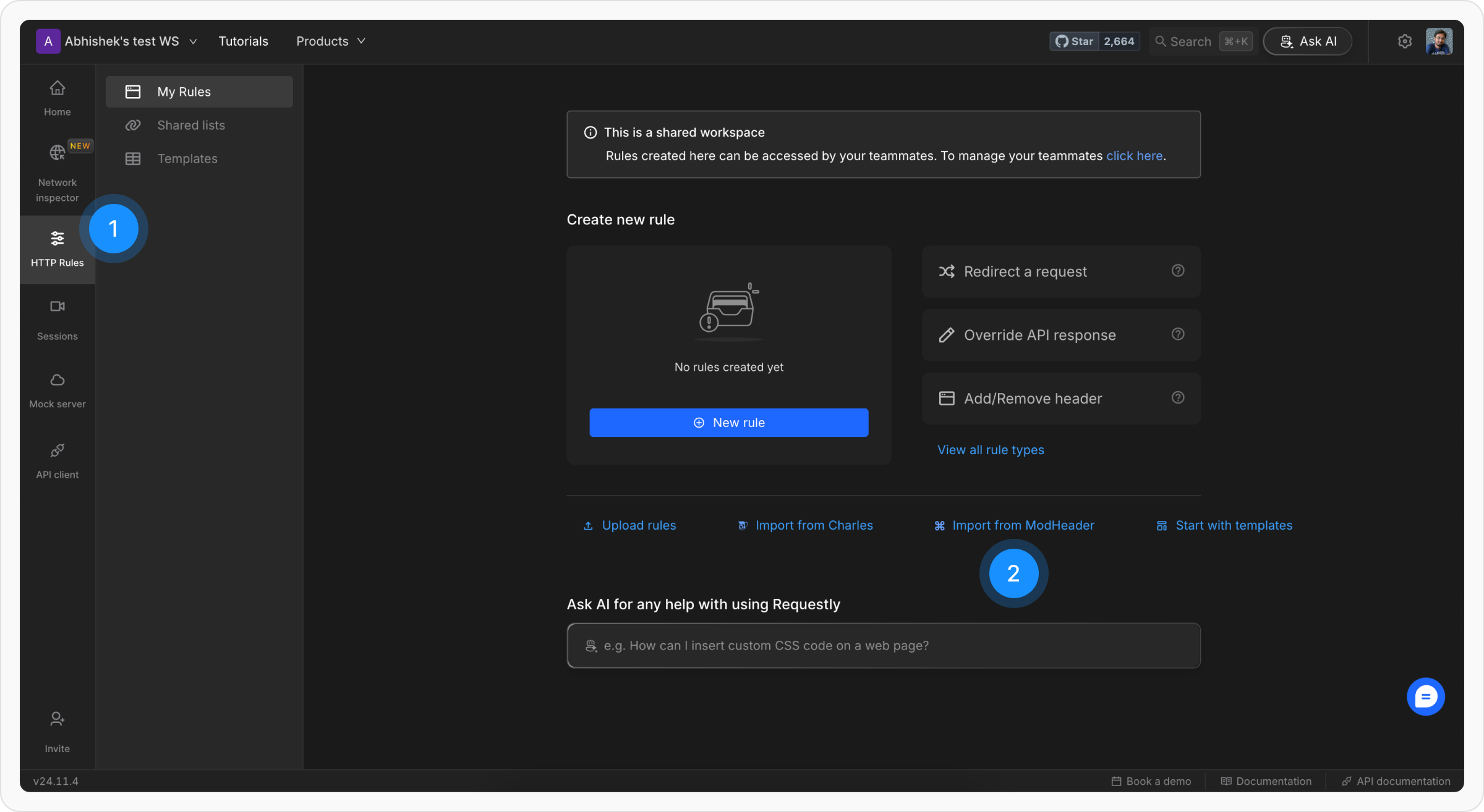Expand the Products dropdown menu
The width and height of the screenshot is (1484, 812).
click(x=331, y=41)
